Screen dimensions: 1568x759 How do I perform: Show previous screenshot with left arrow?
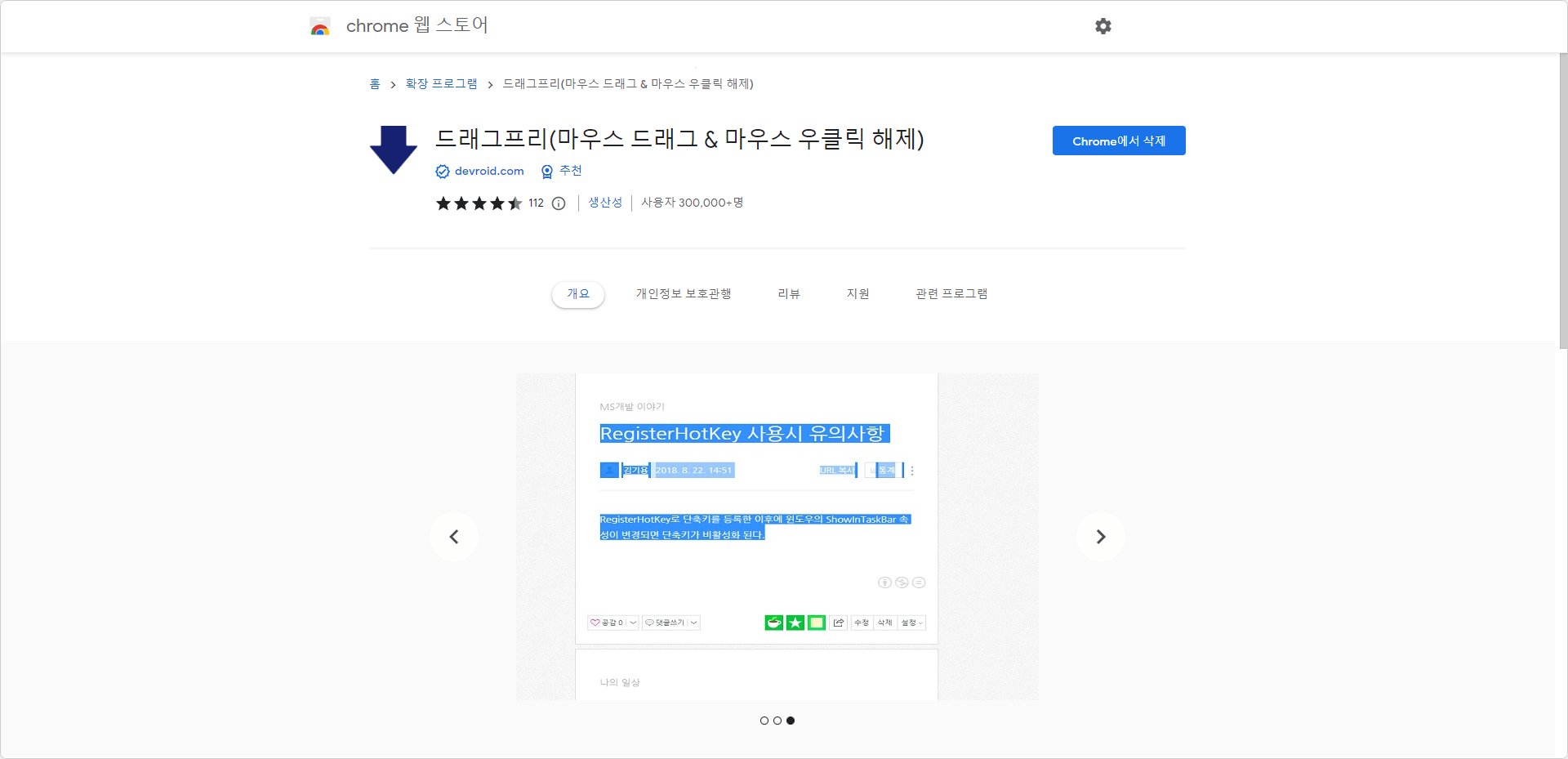(x=454, y=537)
